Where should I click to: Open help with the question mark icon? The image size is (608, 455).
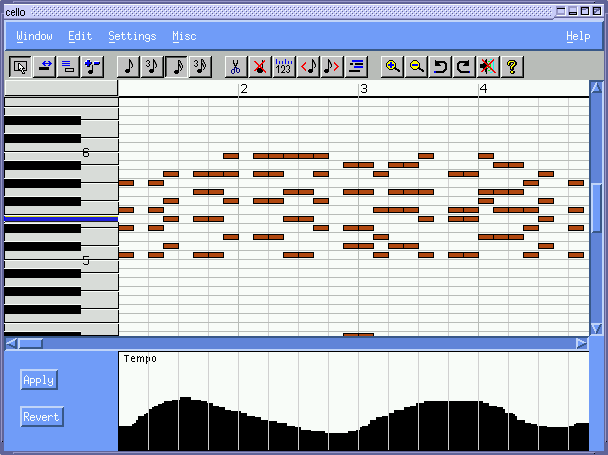tap(511, 67)
